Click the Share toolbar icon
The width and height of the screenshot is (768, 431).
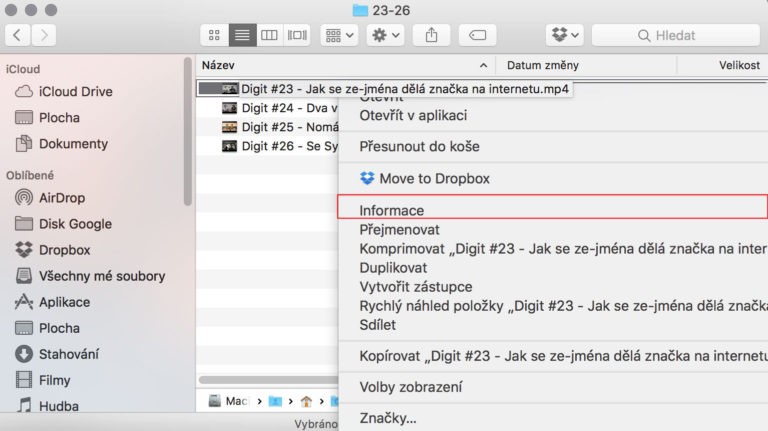click(x=432, y=35)
